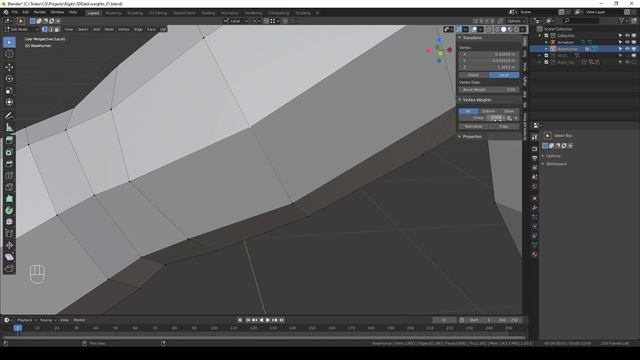Open the Modifier properties tab (wrench icon)
Screen dimensions: 640x360
coord(534,208)
